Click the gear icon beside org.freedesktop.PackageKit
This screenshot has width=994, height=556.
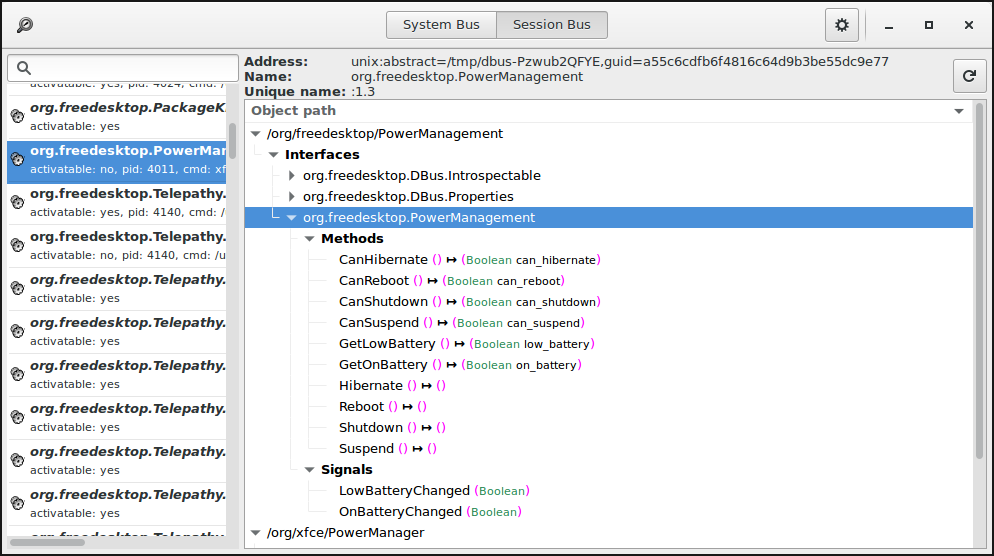tap(17, 116)
